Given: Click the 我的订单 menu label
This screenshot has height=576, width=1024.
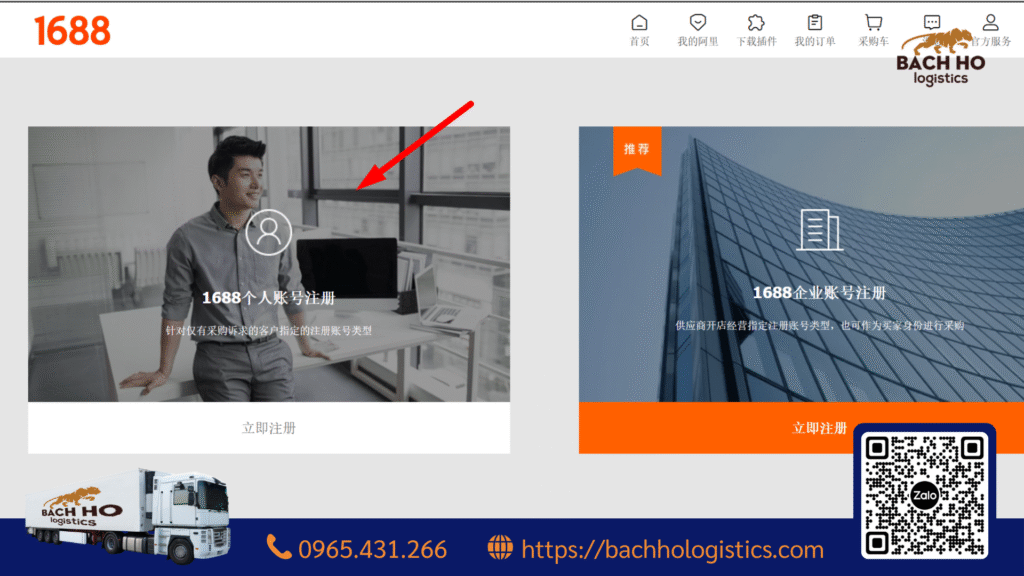Looking at the screenshot, I should click(815, 42).
